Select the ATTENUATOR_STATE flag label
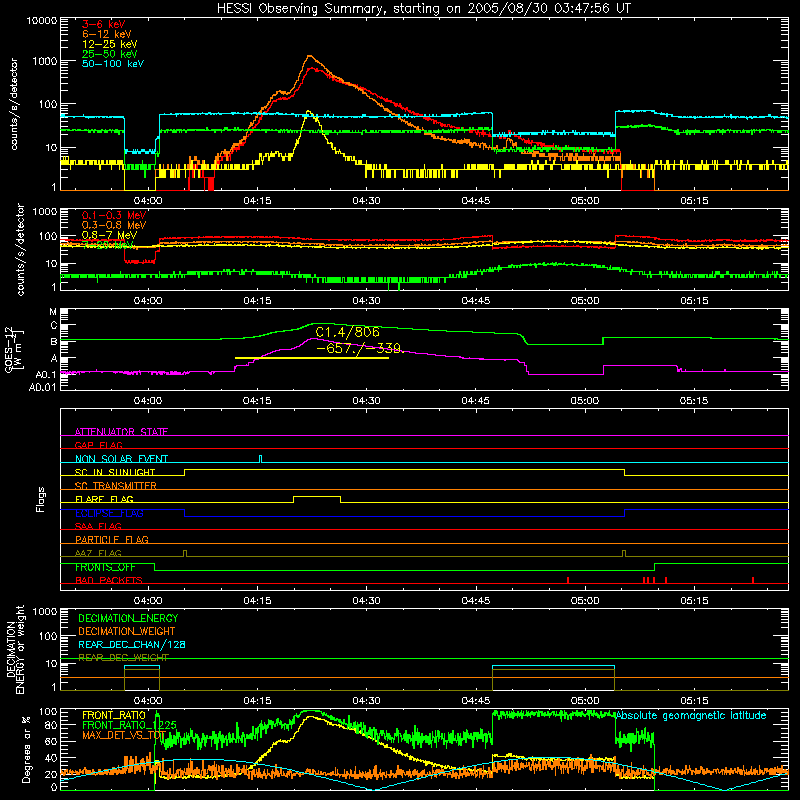The width and height of the screenshot is (800, 800). click(x=121, y=432)
